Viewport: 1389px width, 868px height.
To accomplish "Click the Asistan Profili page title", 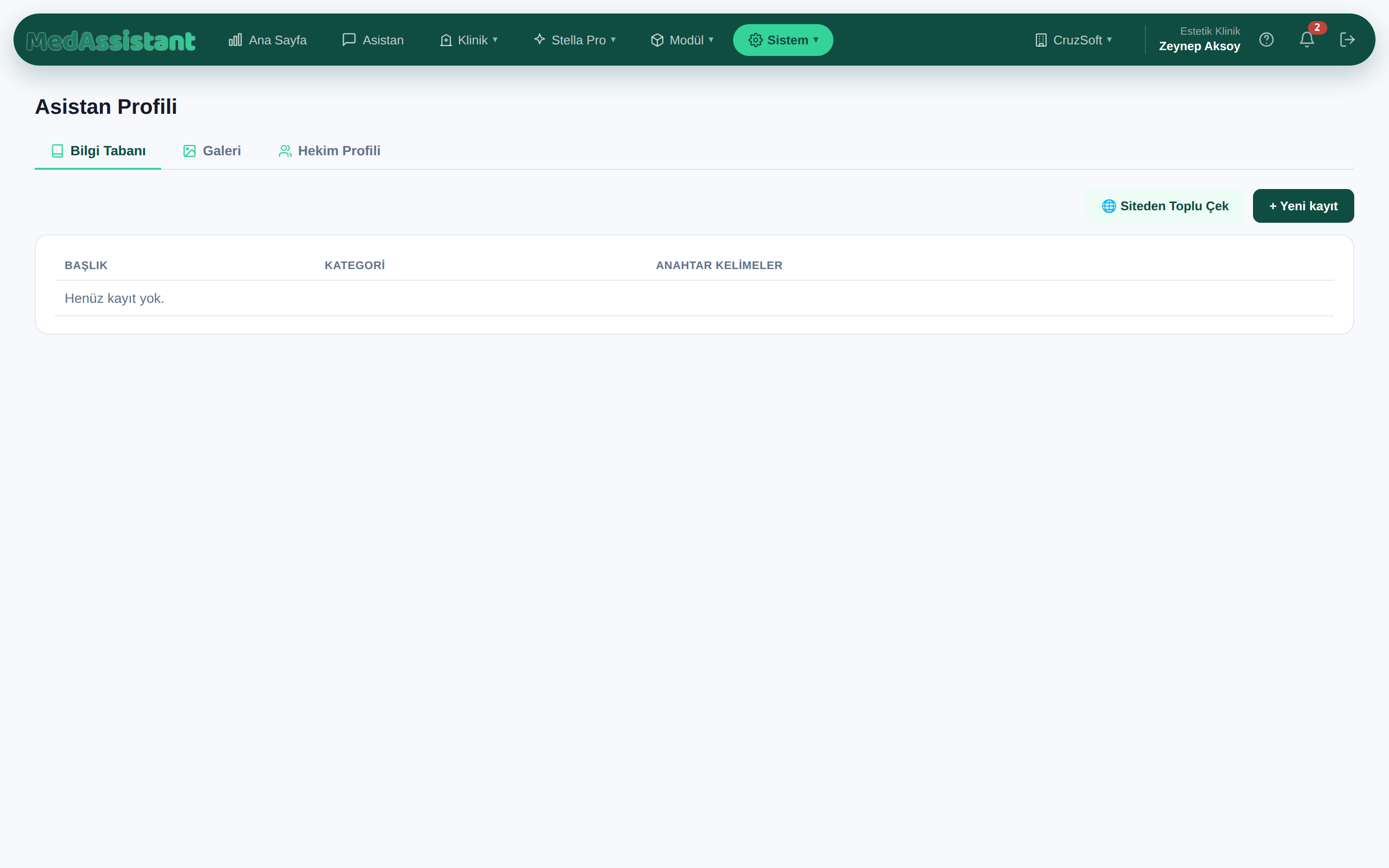I will 106,107.
